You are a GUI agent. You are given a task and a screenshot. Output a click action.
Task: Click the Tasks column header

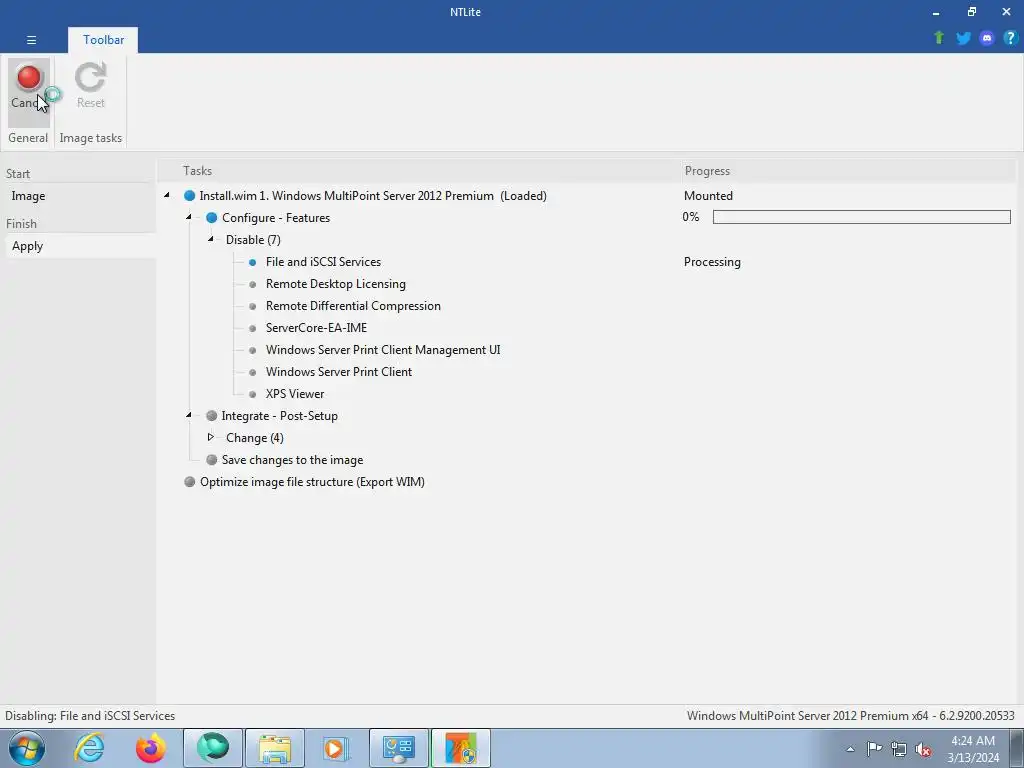[197, 171]
